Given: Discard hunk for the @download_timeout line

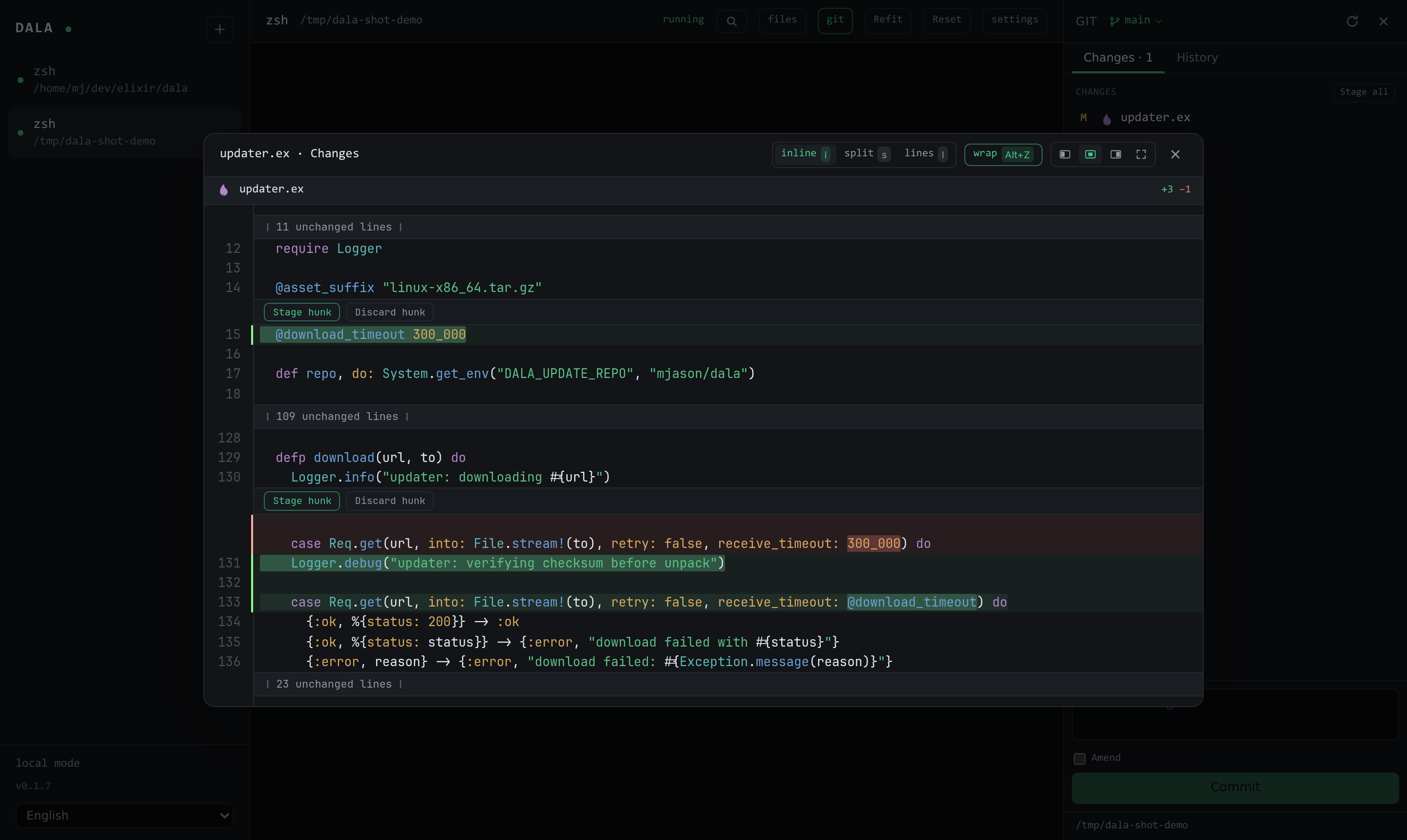Looking at the screenshot, I should tap(389, 313).
